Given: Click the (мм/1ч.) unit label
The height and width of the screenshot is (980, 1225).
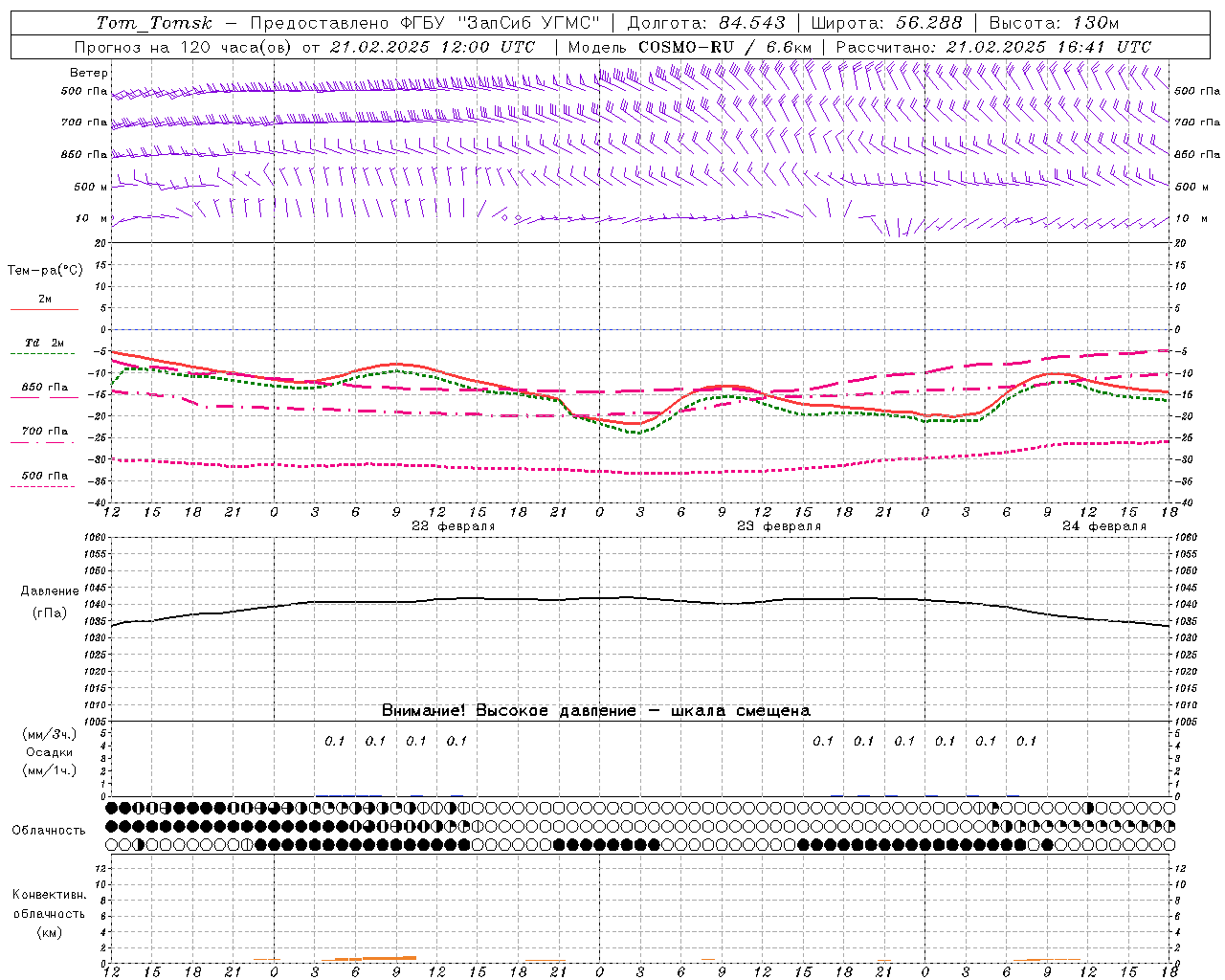Looking at the screenshot, I should tap(50, 770).
